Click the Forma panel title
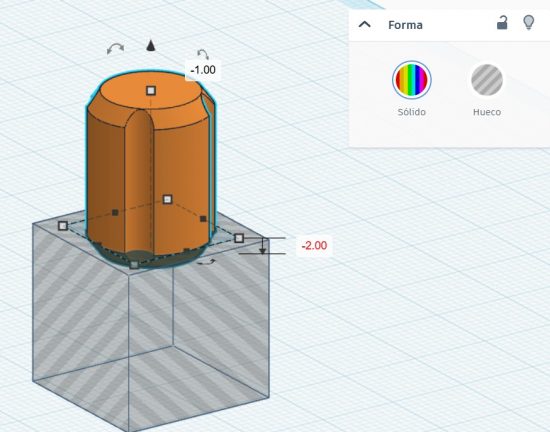The height and width of the screenshot is (432, 550). click(405, 25)
